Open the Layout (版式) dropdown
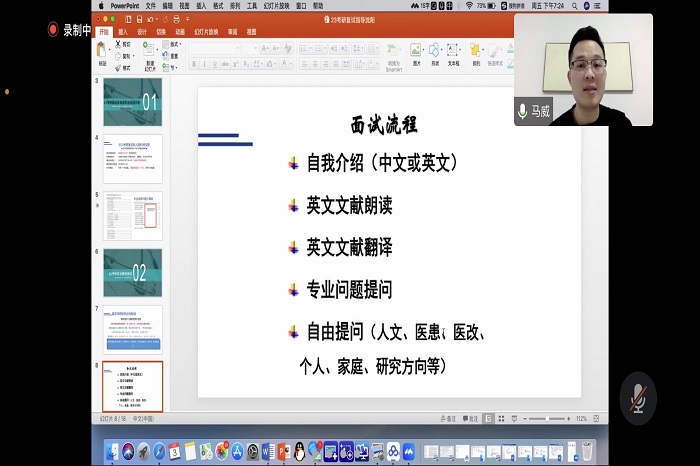 click(174, 44)
